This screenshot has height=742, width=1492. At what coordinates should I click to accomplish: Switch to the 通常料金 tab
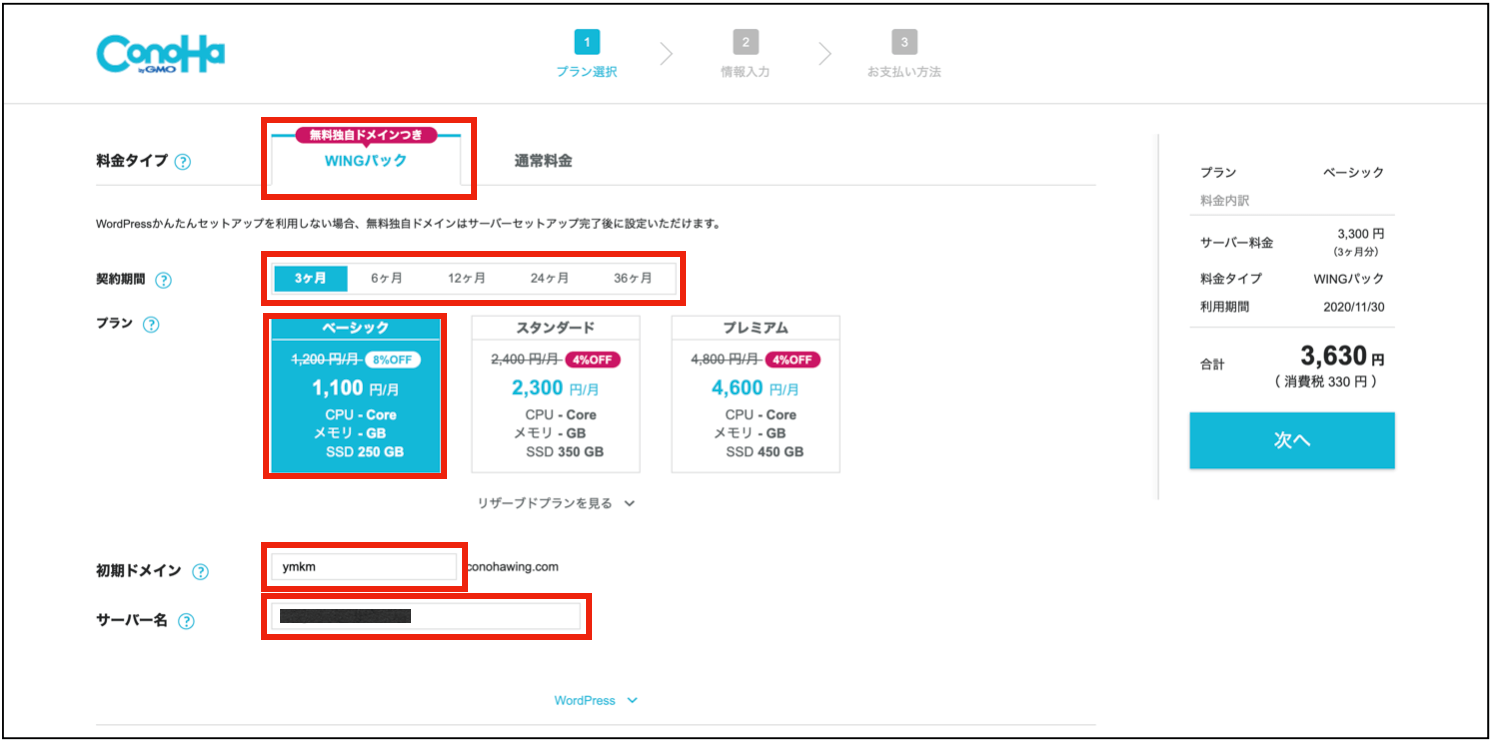tap(543, 161)
